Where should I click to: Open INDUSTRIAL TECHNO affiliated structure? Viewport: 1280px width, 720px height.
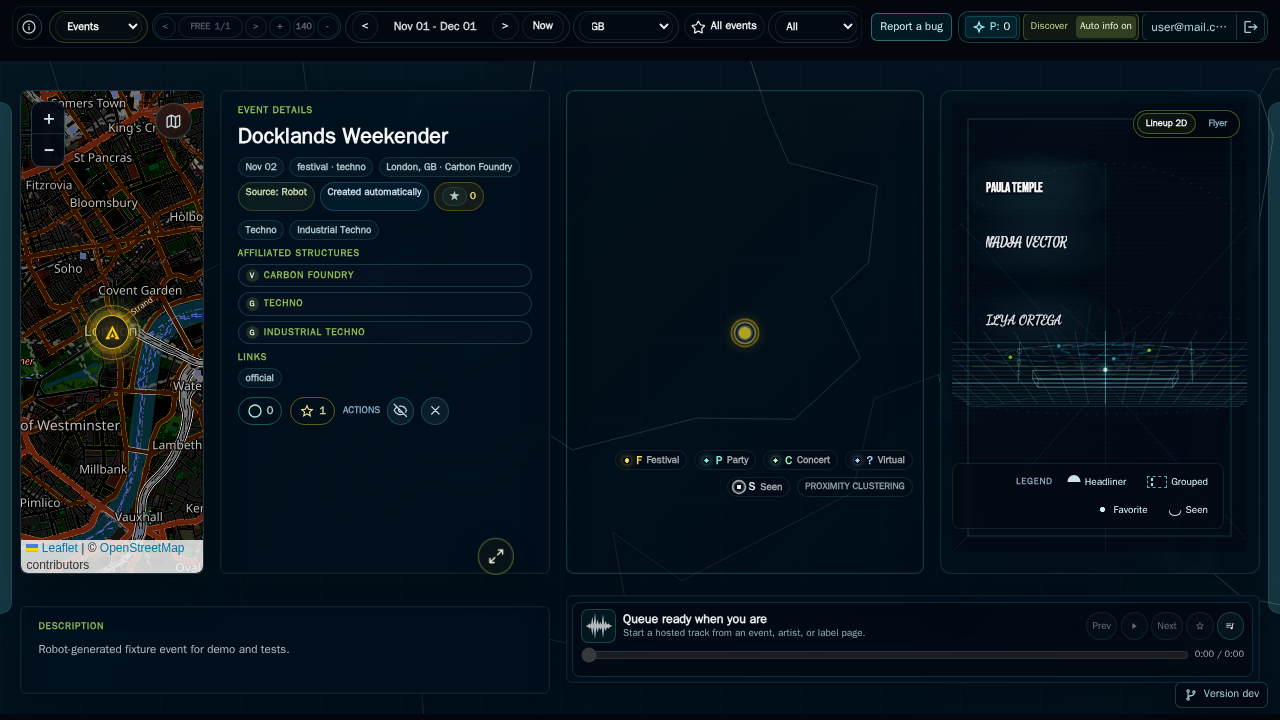[385, 332]
